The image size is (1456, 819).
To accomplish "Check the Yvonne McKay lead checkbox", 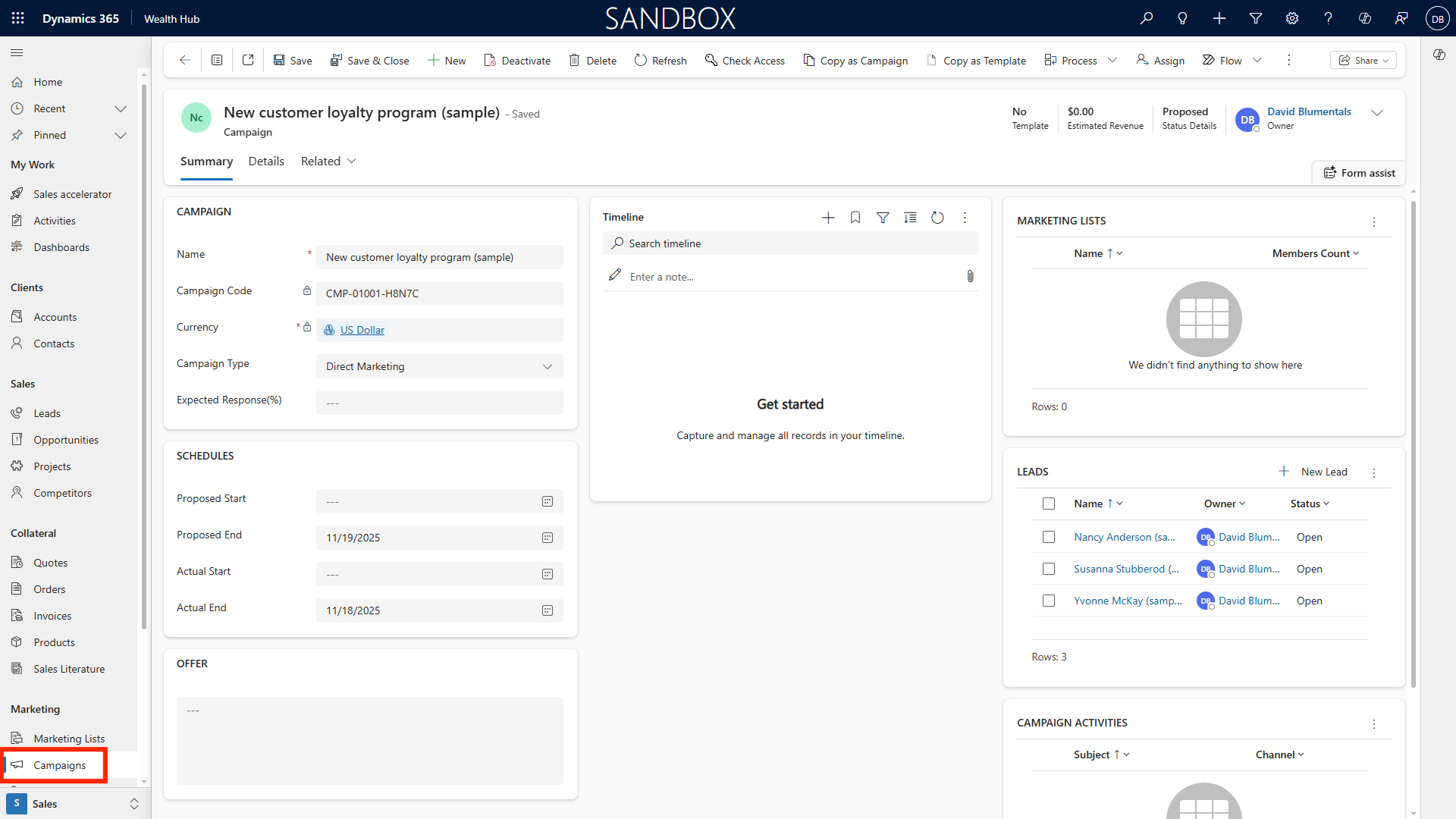I will (1049, 601).
